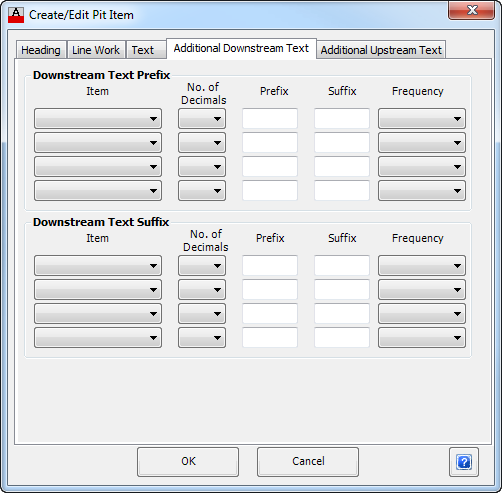
Task: Open fourth Item dropdown in Downstream Text Prefix
Action: (x=98, y=191)
